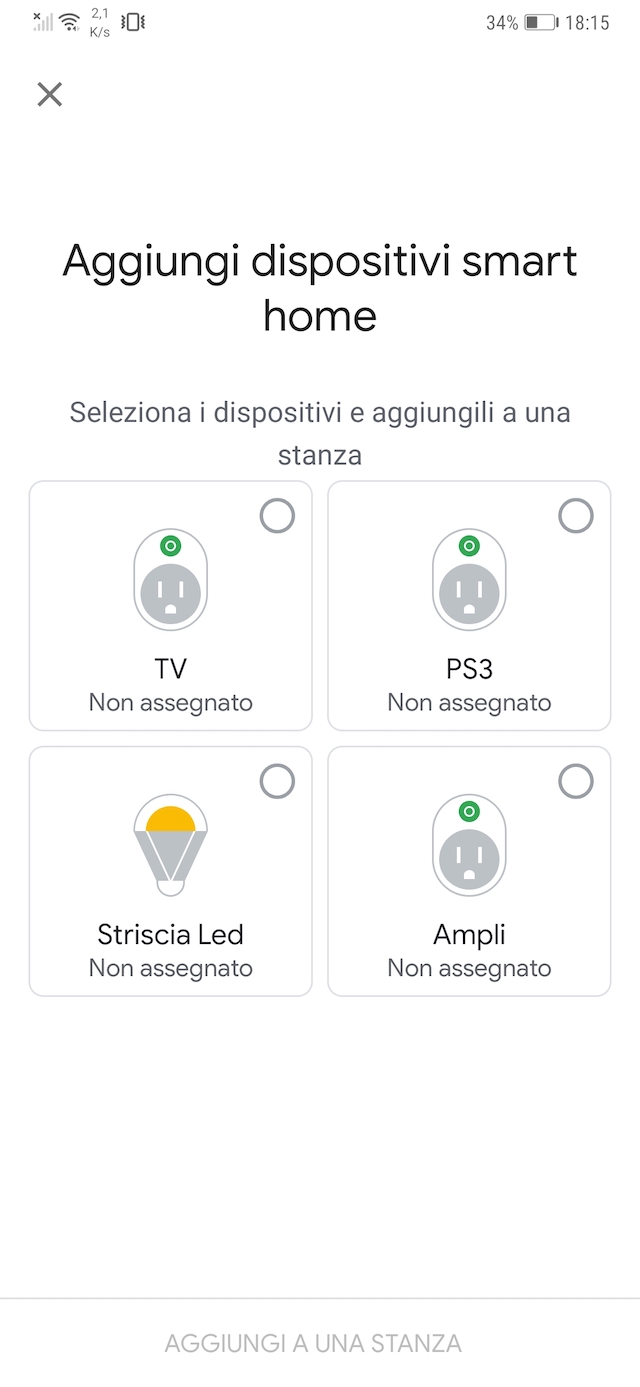Tap the PS3 smart plug icon
Viewport: 640px width, 1387px height.
[x=469, y=580]
